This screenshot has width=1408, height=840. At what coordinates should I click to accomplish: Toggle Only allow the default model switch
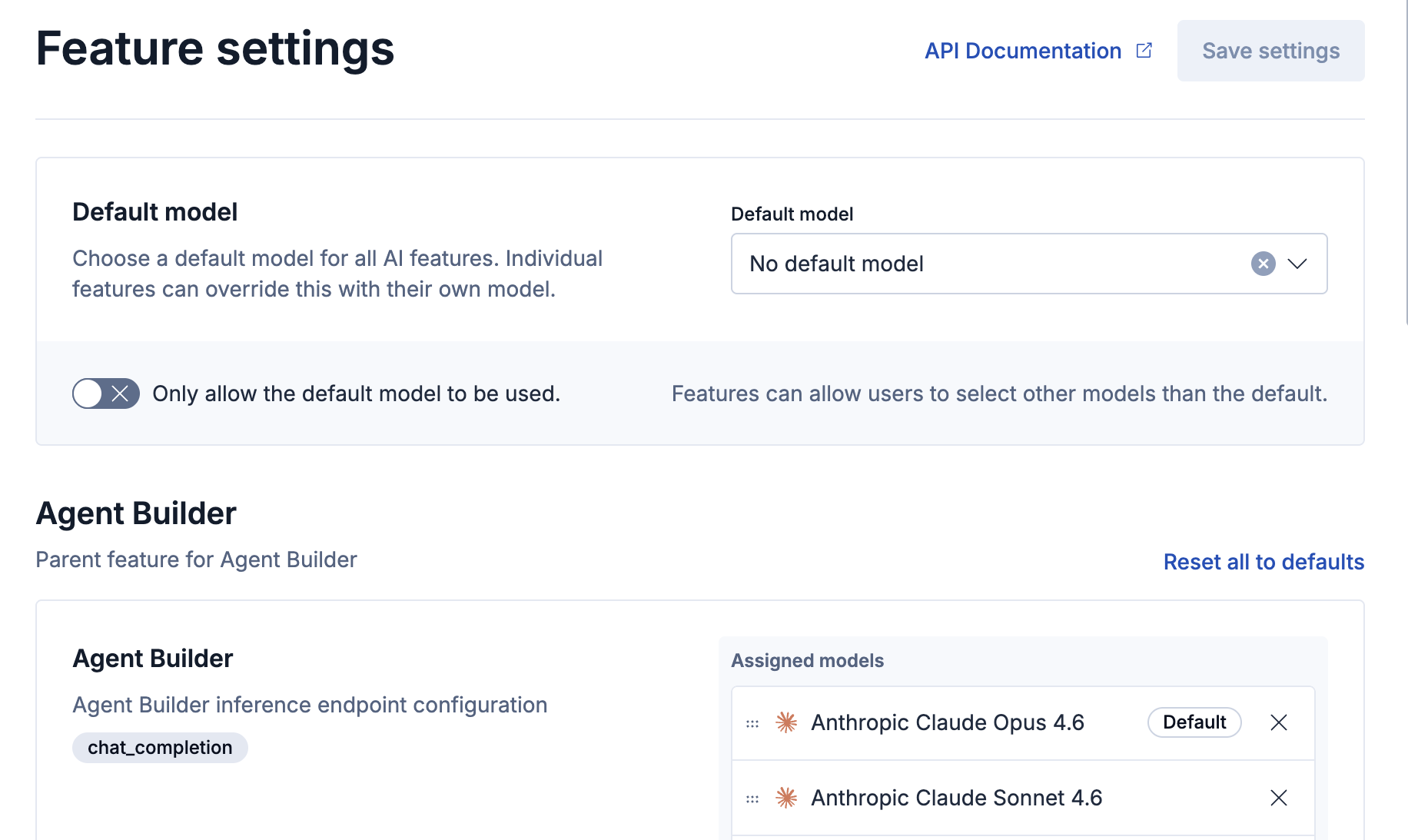106,393
